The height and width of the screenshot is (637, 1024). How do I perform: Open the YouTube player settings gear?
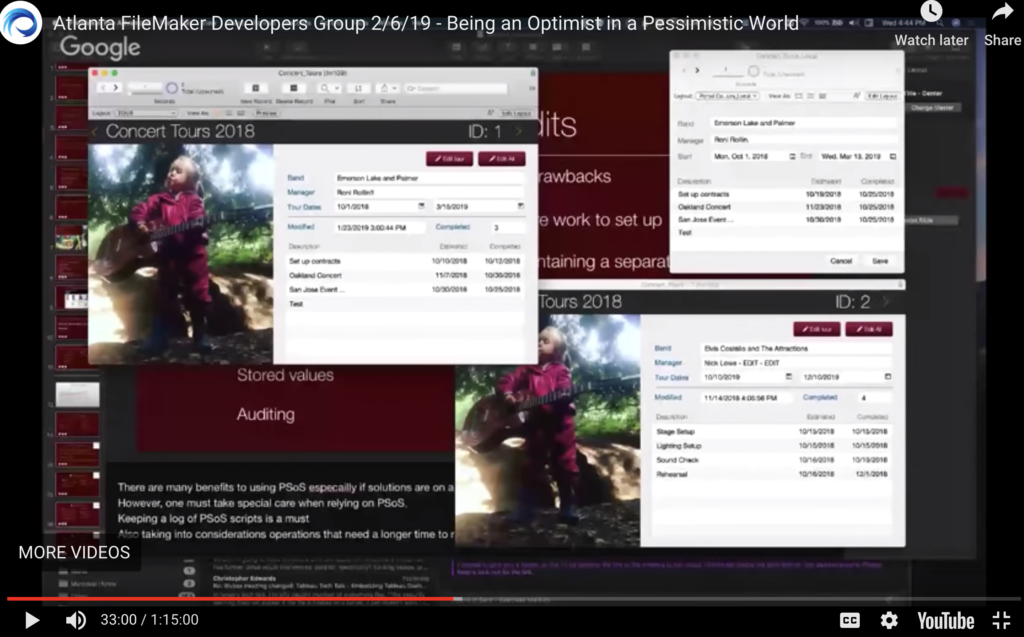[886, 620]
